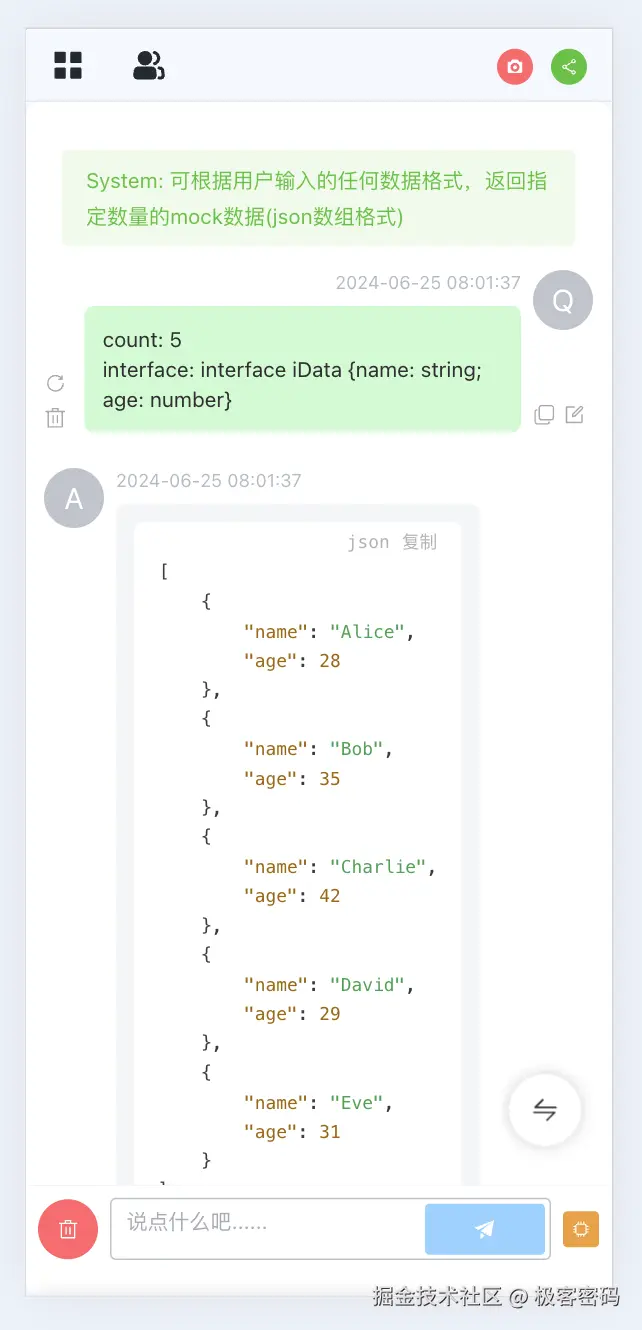Open settings via the orange gear icon

click(581, 1229)
